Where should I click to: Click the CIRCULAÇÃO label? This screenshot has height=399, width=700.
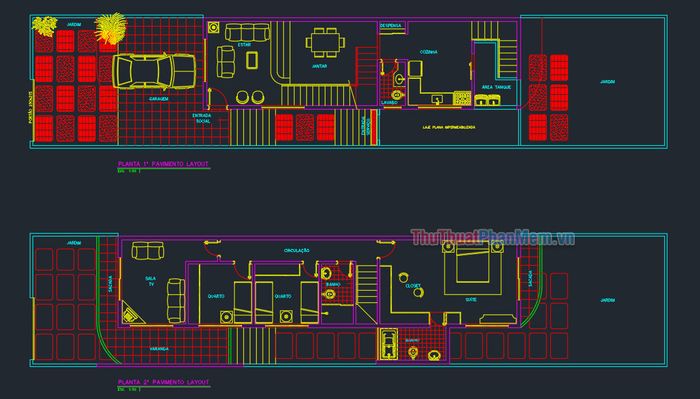(x=297, y=251)
